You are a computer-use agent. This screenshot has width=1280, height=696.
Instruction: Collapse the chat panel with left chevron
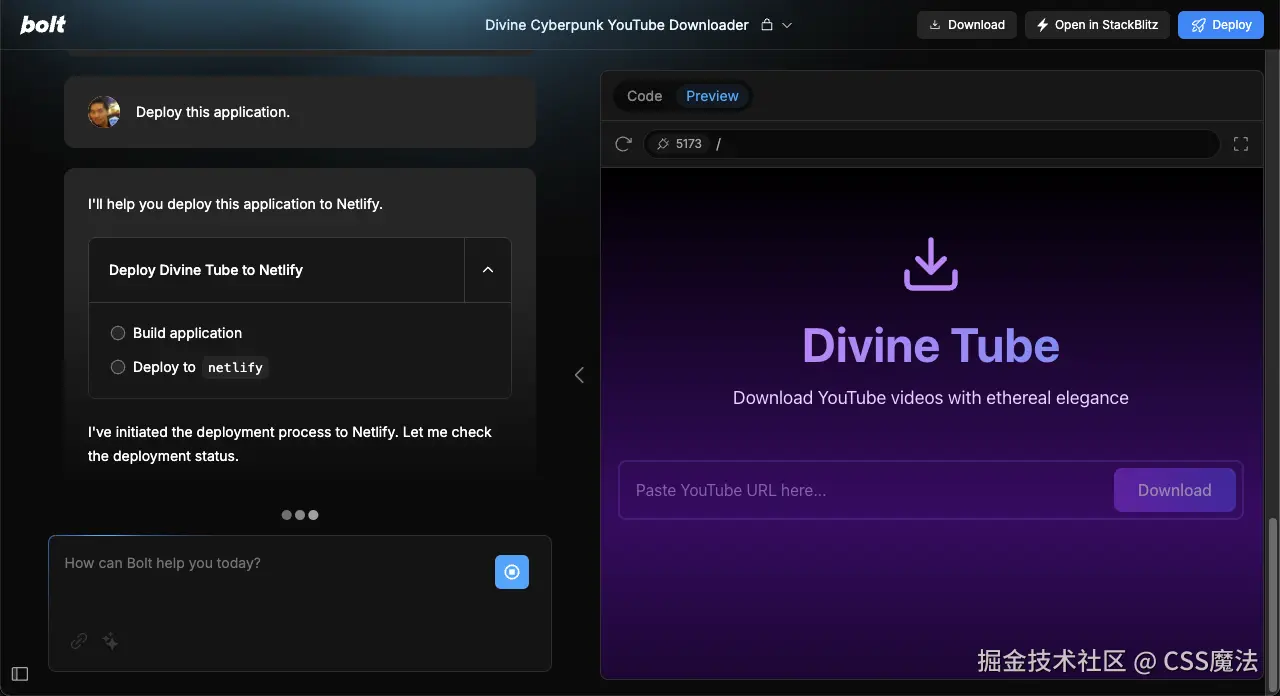[x=579, y=375]
